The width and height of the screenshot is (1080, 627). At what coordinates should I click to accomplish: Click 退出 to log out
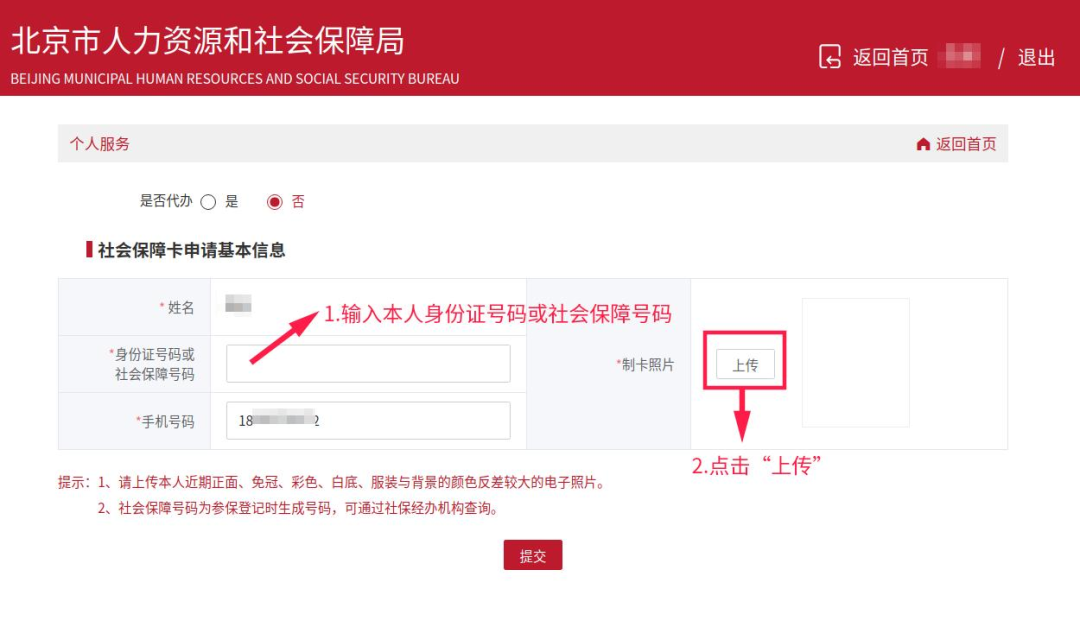[x=1036, y=57]
